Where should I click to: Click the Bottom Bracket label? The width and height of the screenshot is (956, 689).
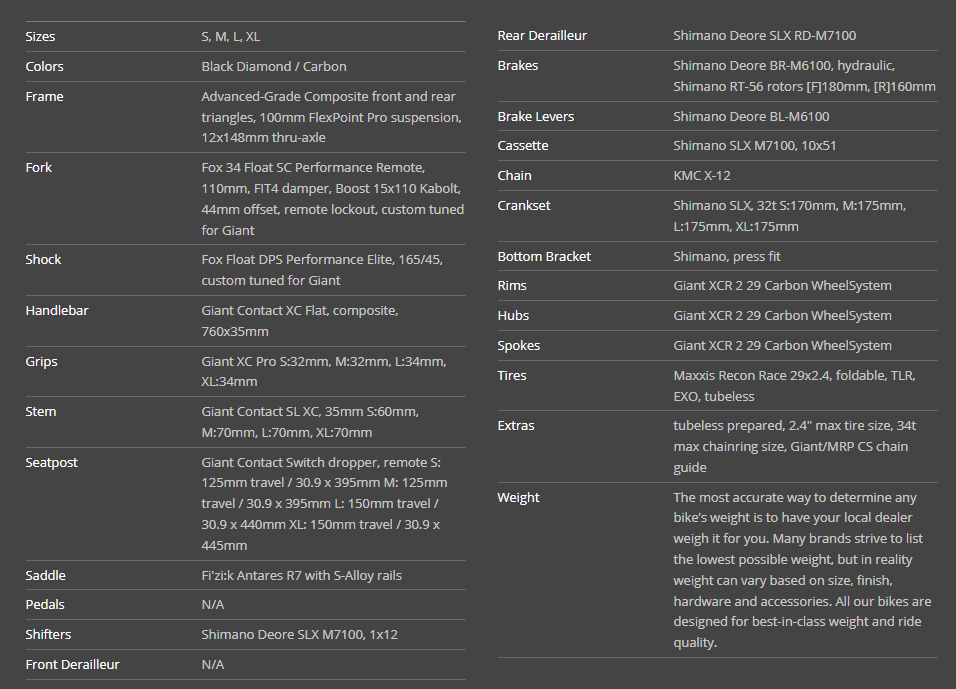544,257
